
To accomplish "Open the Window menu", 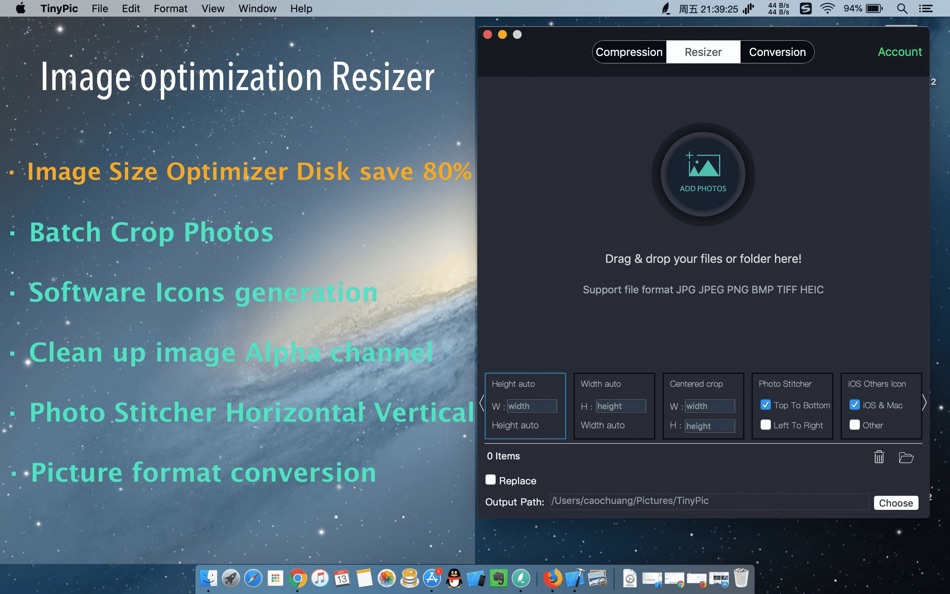I will click(257, 8).
